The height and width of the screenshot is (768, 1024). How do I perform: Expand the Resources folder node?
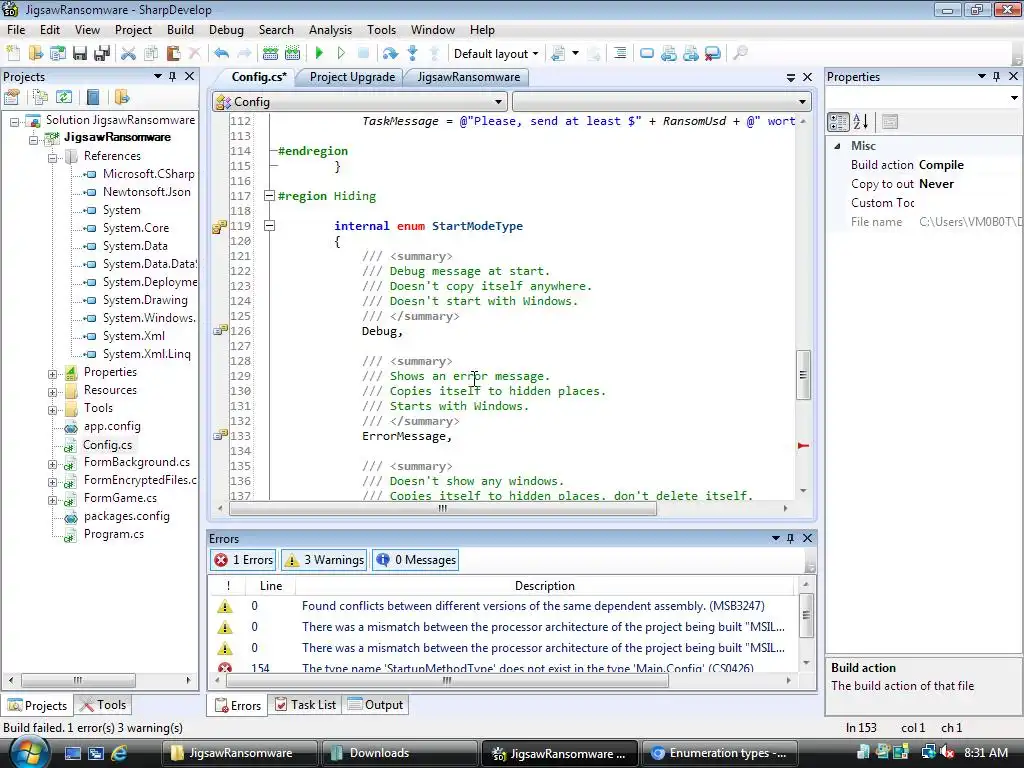52,392
